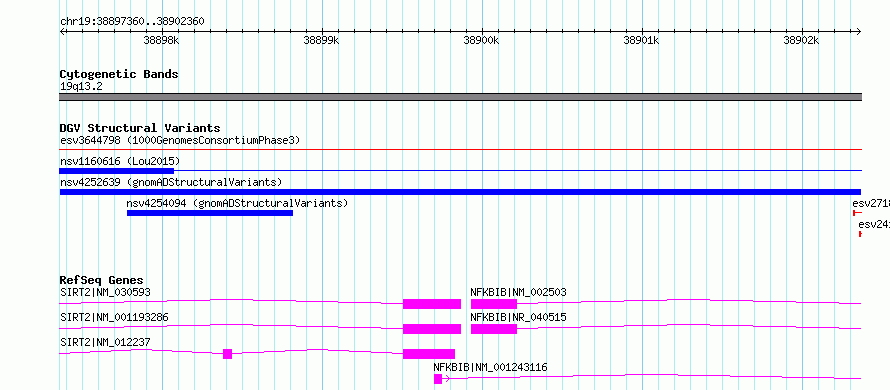Image resolution: width=890 pixels, height=390 pixels.
Task: Click the 38901k ruler position label
Action: 641,40
